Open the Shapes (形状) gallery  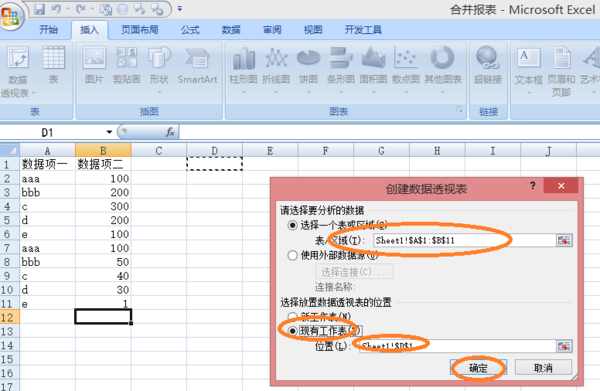click(159, 70)
